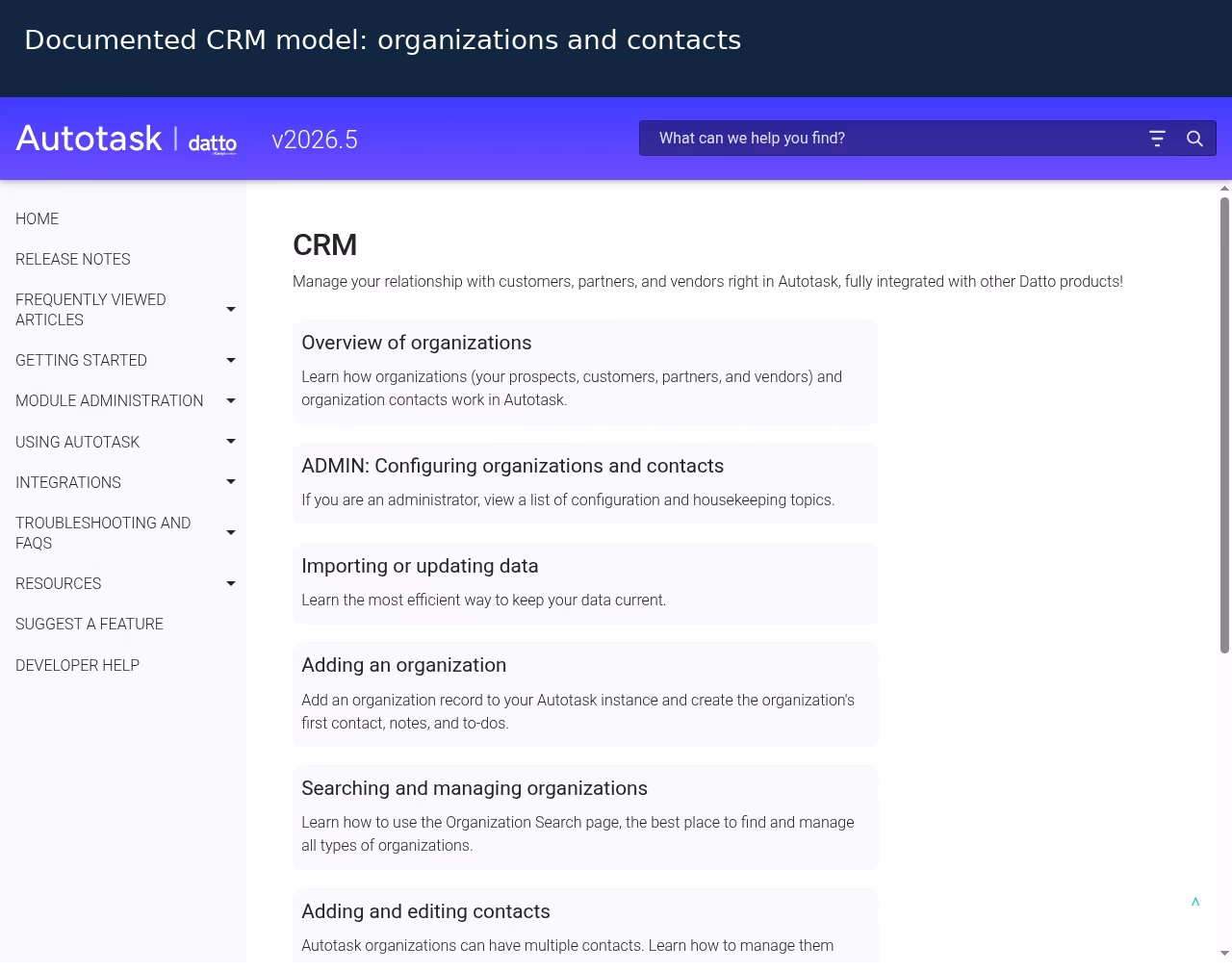Image resolution: width=1232 pixels, height=972 pixels.
Task: Select the Module Administration label
Action: click(110, 401)
